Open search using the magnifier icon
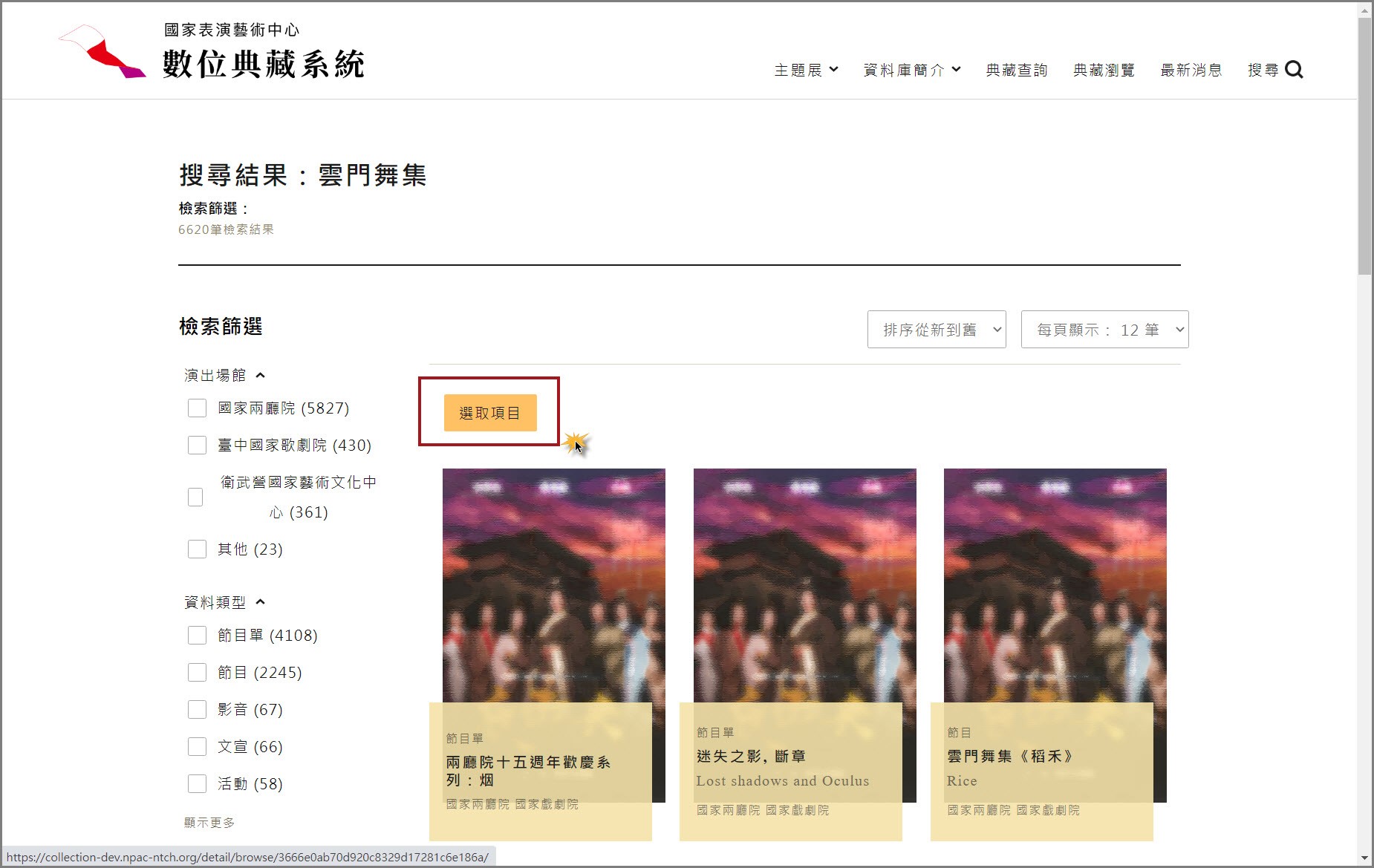This screenshot has width=1374, height=868. [x=1295, y=69]
